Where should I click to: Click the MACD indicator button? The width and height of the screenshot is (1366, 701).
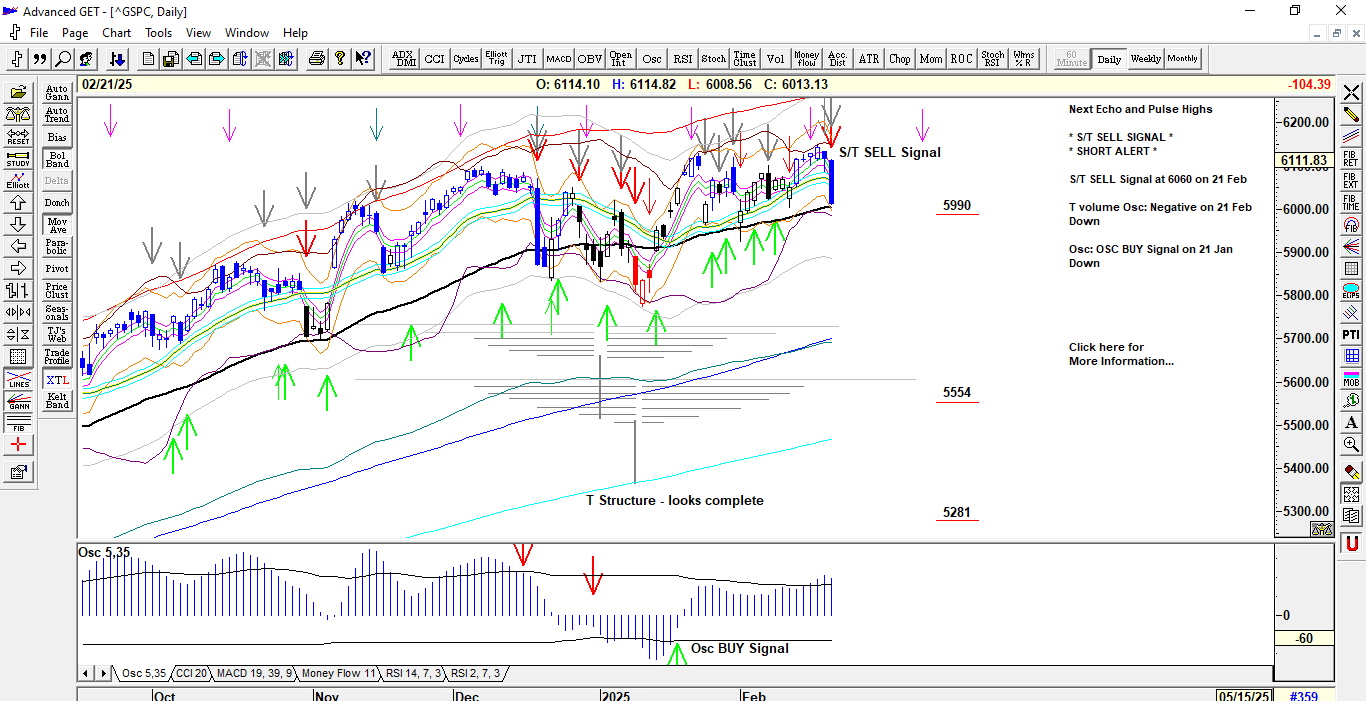tap(558, 59)
